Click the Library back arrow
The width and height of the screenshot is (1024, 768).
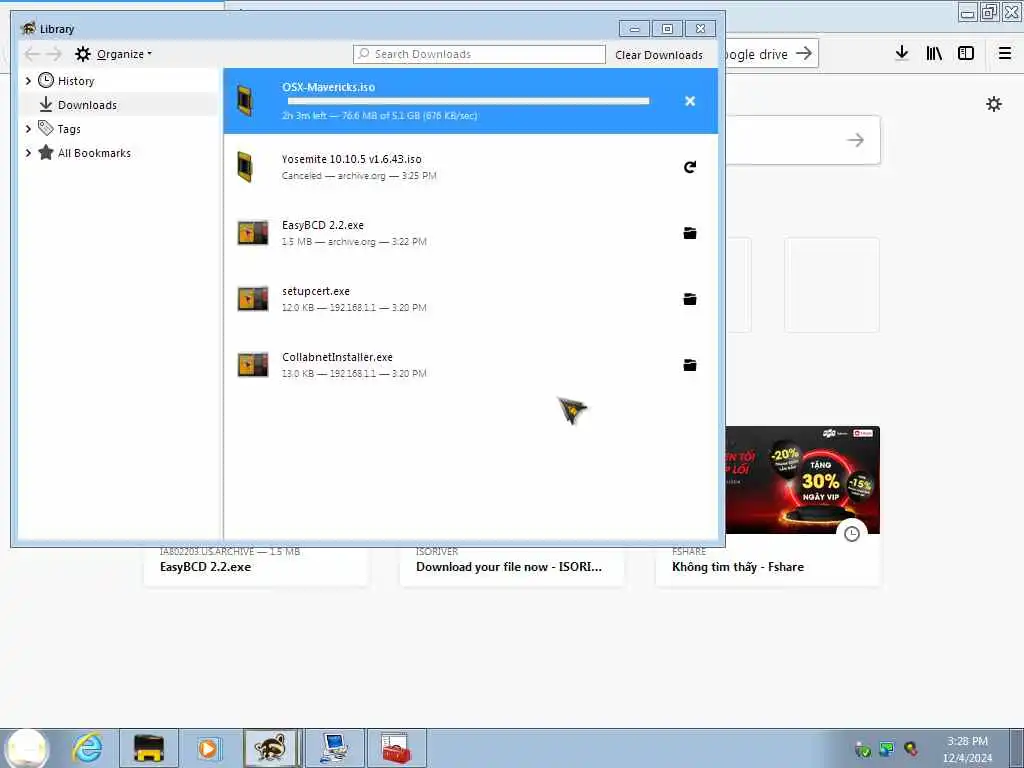click(31, 54)
